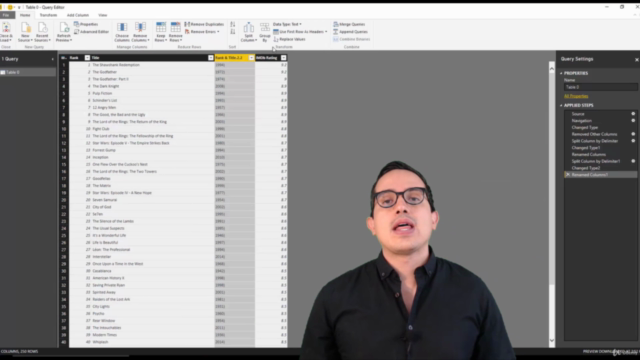The width and height of the screenshot is (640, 360).
Task: Switch to the View ribbon tab
Action: 102,15
